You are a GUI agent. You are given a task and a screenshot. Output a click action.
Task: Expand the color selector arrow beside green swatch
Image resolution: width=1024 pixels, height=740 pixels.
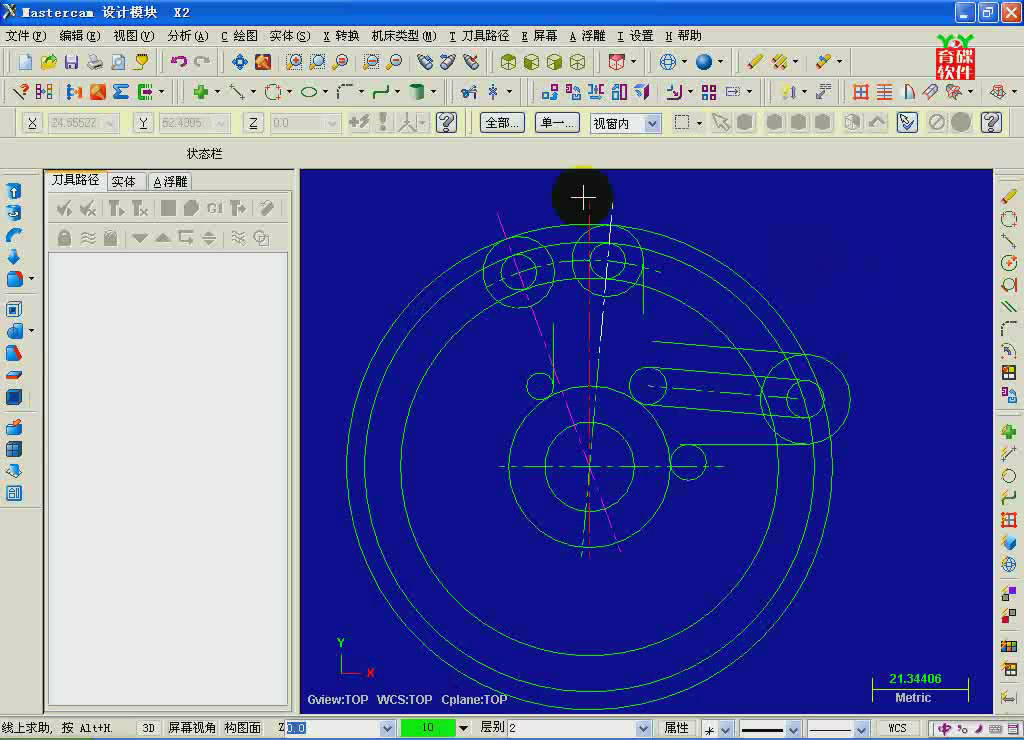pyautogui.click(x=463, y=728)
